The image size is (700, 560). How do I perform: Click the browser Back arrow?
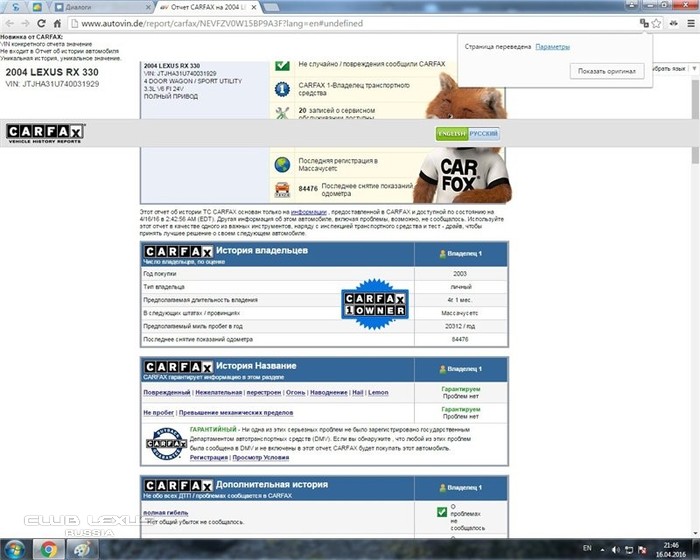click(9, 24)
